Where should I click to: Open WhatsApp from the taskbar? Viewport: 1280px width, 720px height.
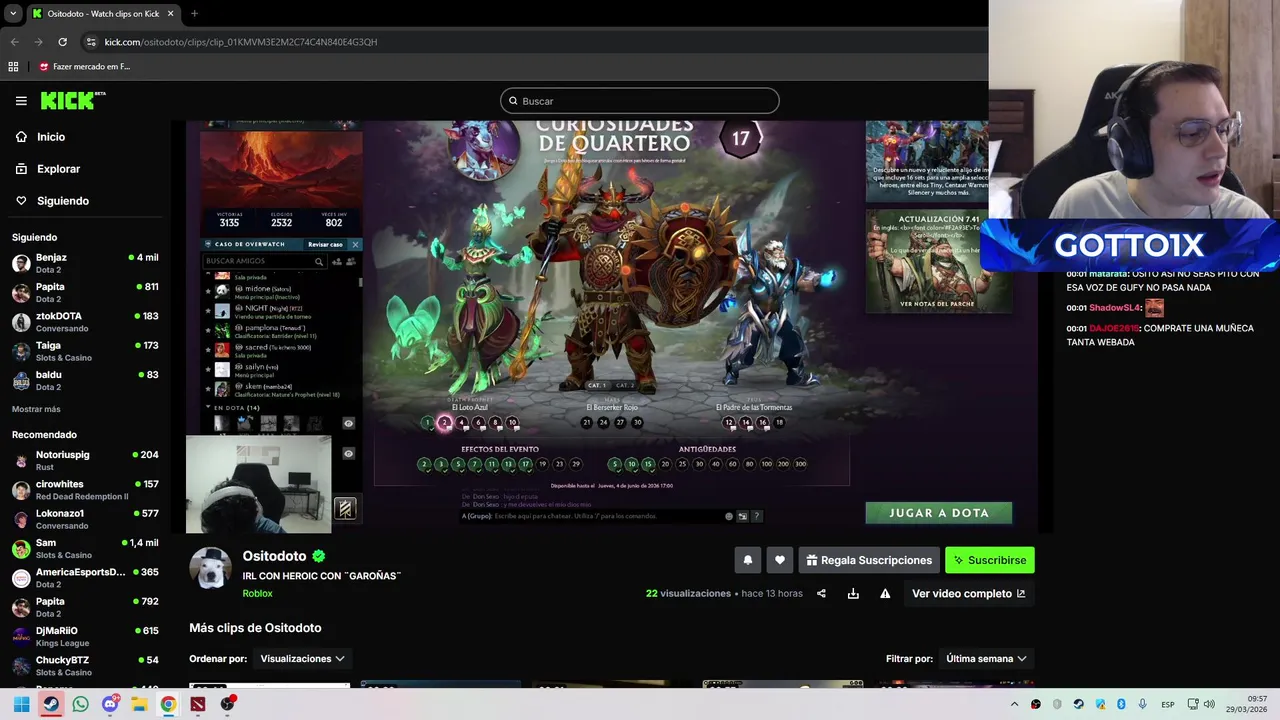click(80, 704)
